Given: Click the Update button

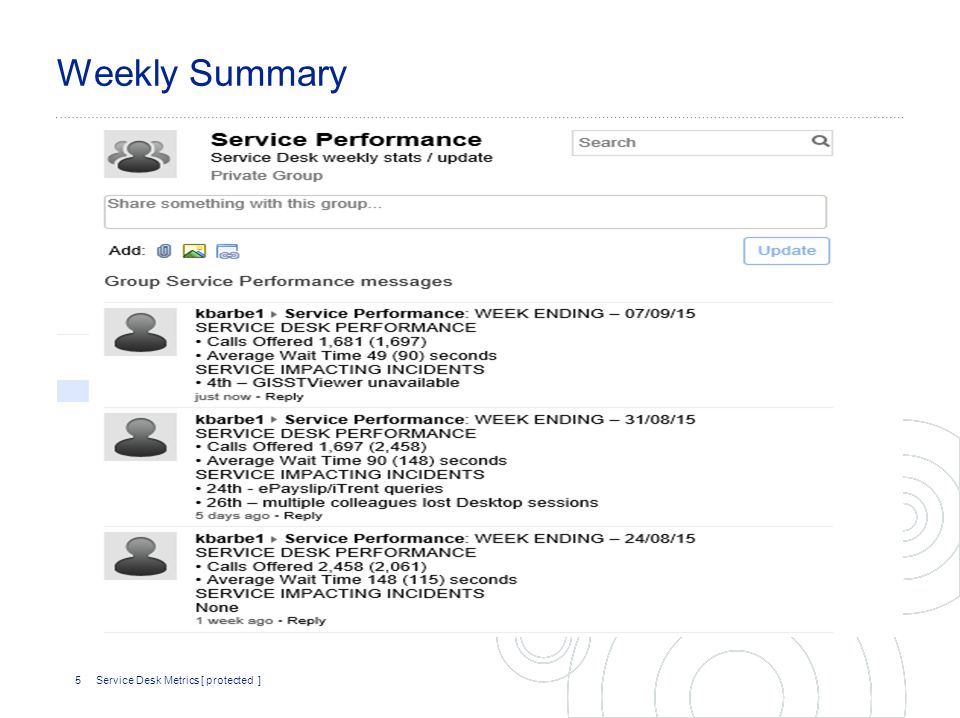Looking at the screenshot, I should tap(787, 251).
